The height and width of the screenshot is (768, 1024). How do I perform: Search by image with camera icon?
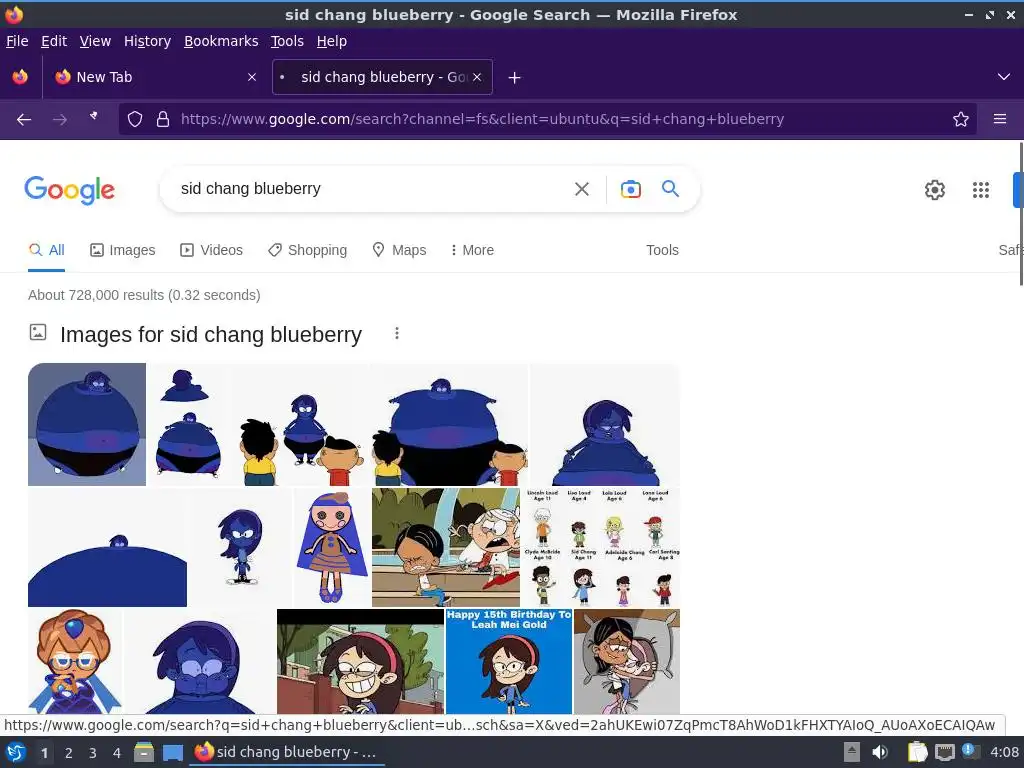[630, 189]
